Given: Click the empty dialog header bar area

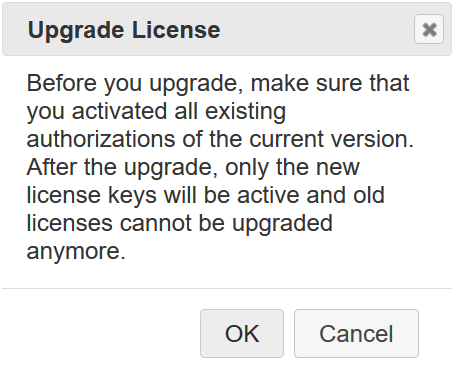Looking at the screenshot, I should pyautogui.click(x=317, y=29).
